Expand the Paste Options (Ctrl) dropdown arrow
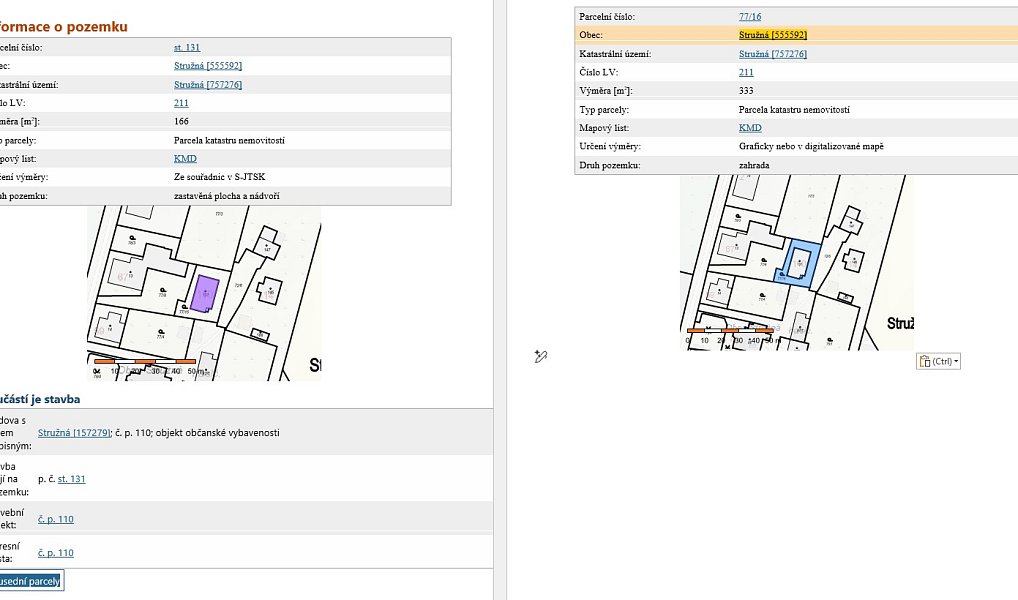 point(956,362)
